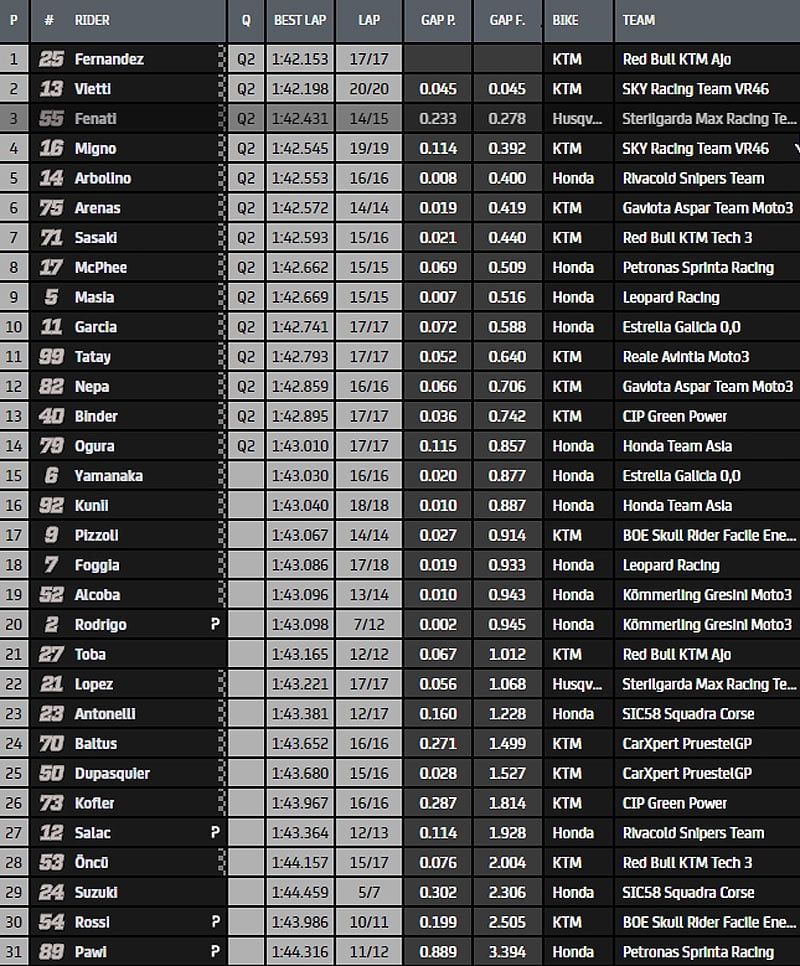Sort by the BEST LAP column header
This screenshot has width=800, height=966.
[x=299, y=20]
